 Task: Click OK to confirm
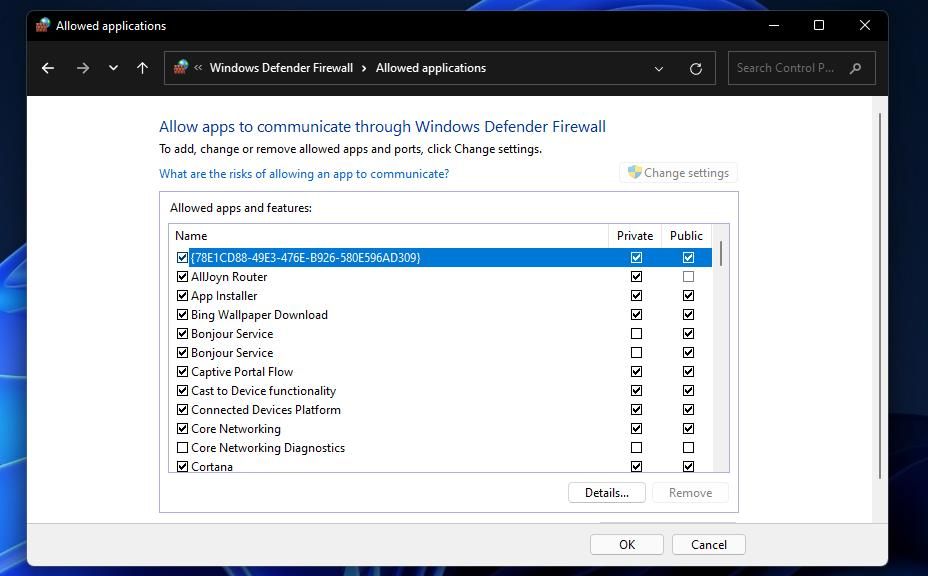[627, 545]
